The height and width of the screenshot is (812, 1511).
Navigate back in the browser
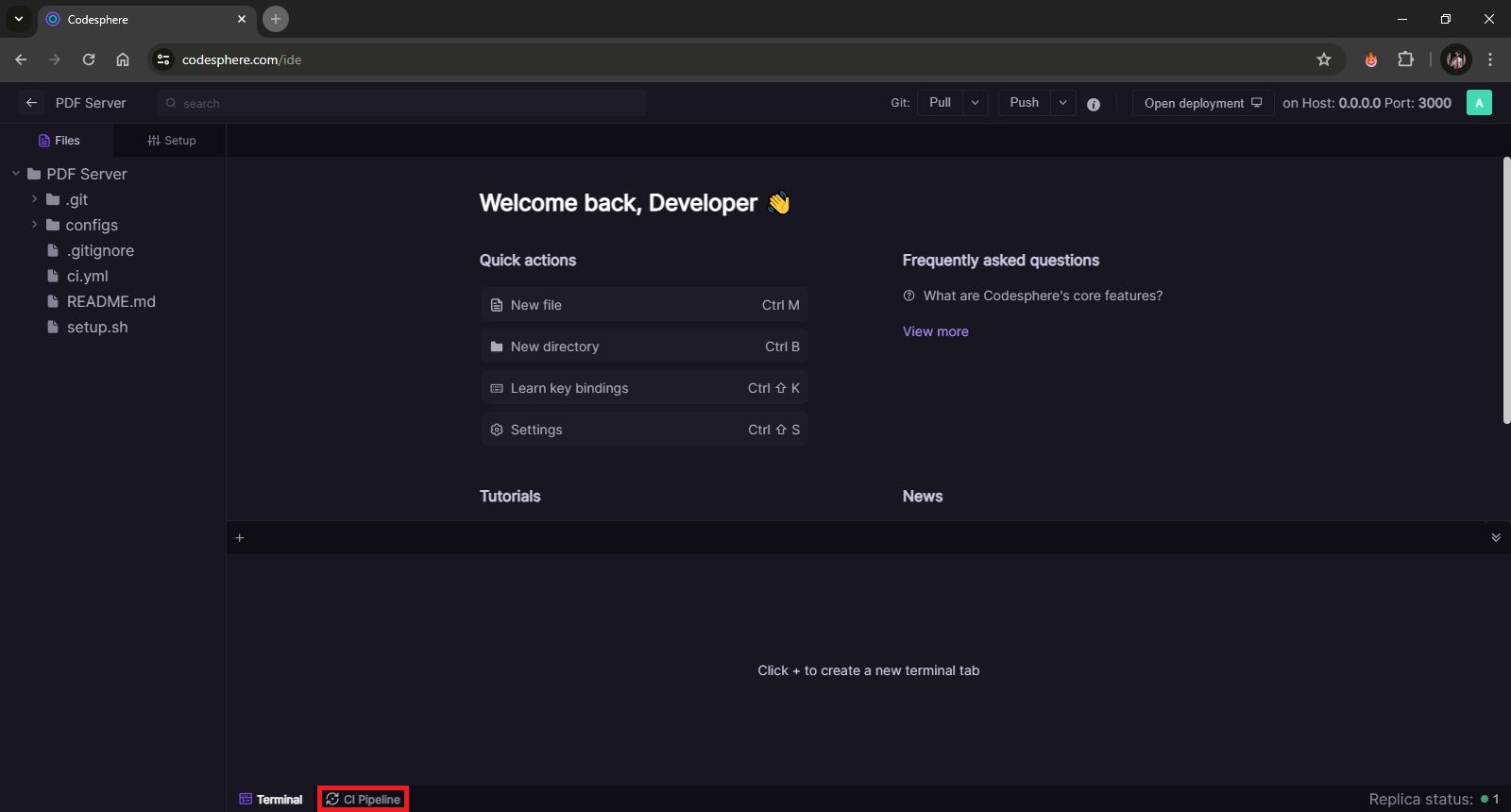pyautogui.click(x=21, y=59)
